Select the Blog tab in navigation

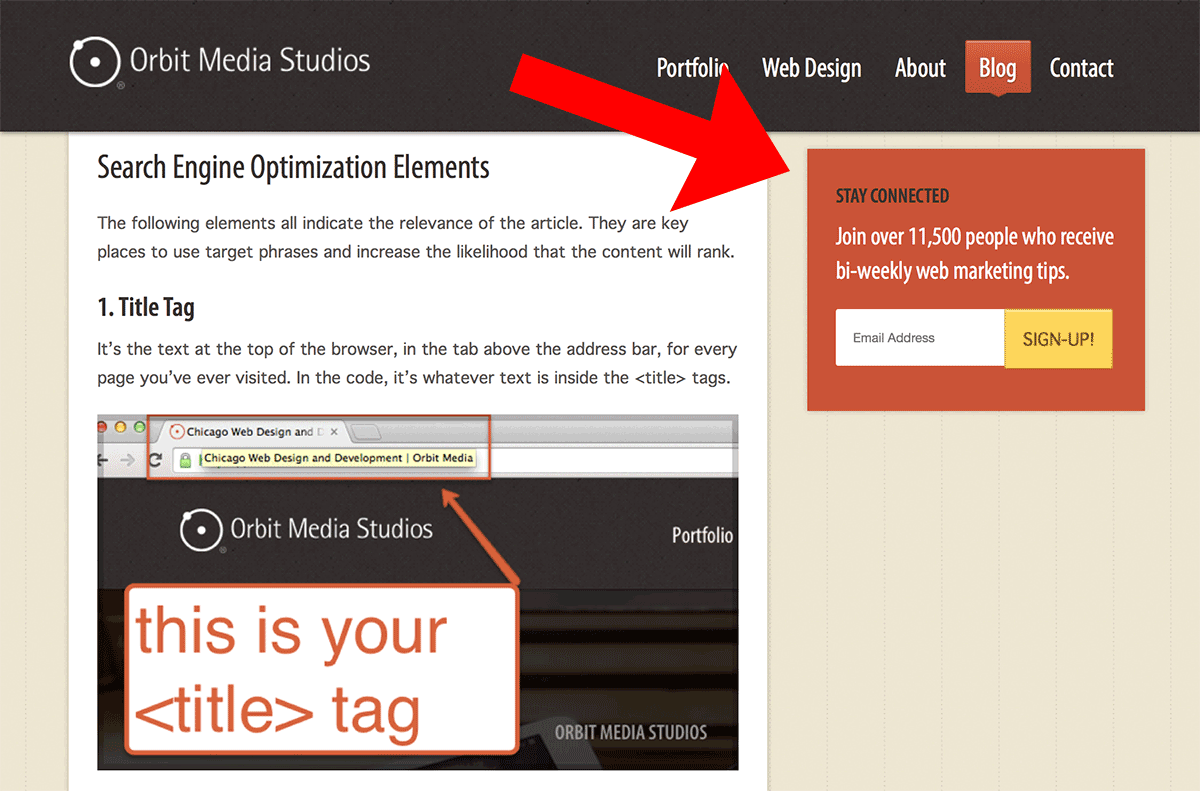[997, 68]
